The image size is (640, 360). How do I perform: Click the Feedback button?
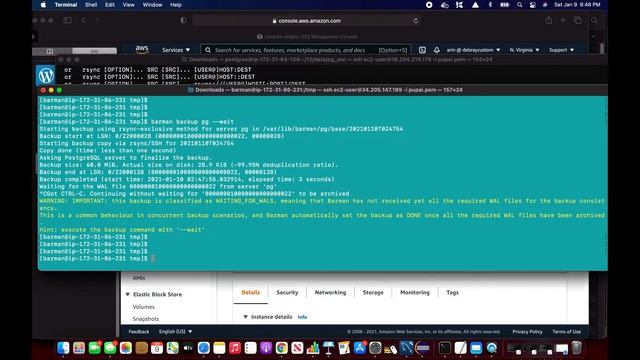click(139, 332)
